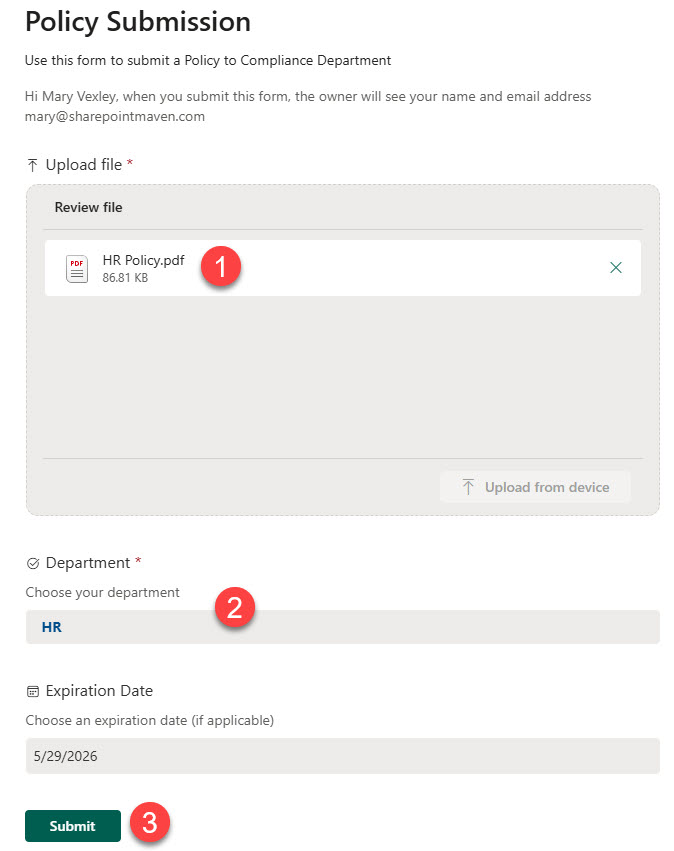
Task: Open the expiration date picker field
Action: pos(340,756)
